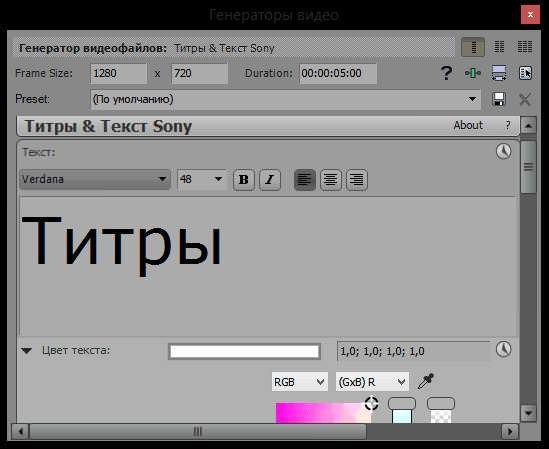Image resolution: width=549 pixels, height=449 pixels.
Task: Toggle Bold text formatting
Action: [x=244, y=180]
